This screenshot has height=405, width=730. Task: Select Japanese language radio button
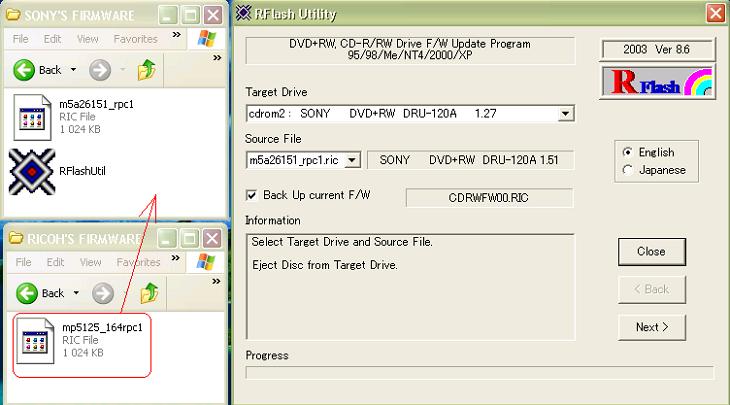point(628,170)
